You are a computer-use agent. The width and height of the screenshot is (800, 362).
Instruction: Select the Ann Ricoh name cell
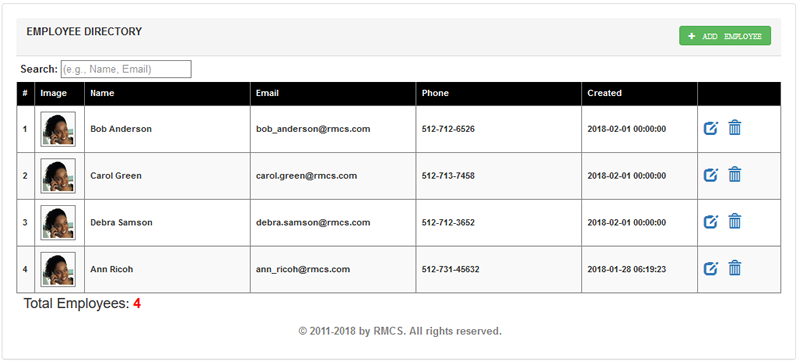(x=167, y=269)
